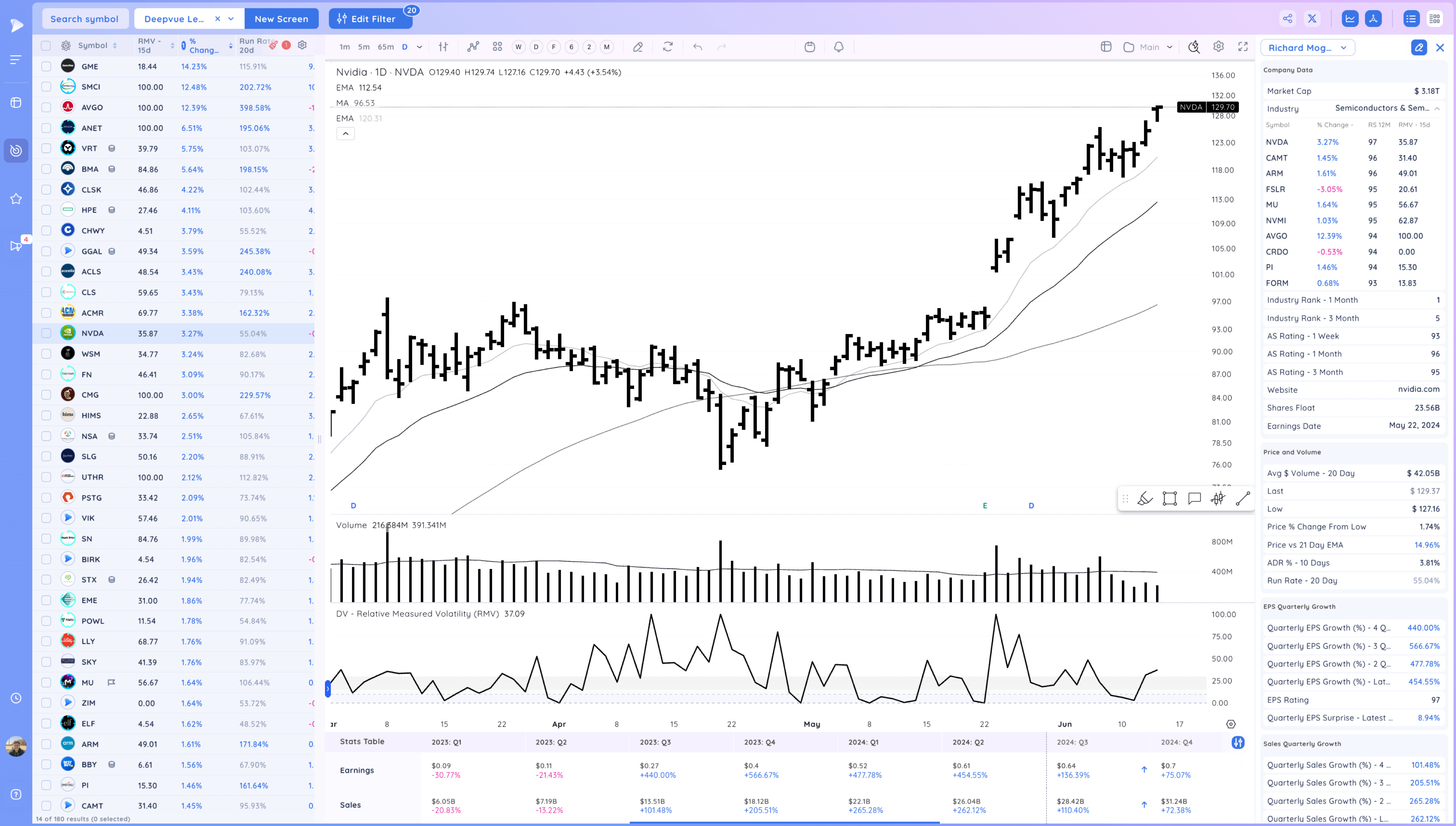Open chart settings gear icon

[1218, 47]
